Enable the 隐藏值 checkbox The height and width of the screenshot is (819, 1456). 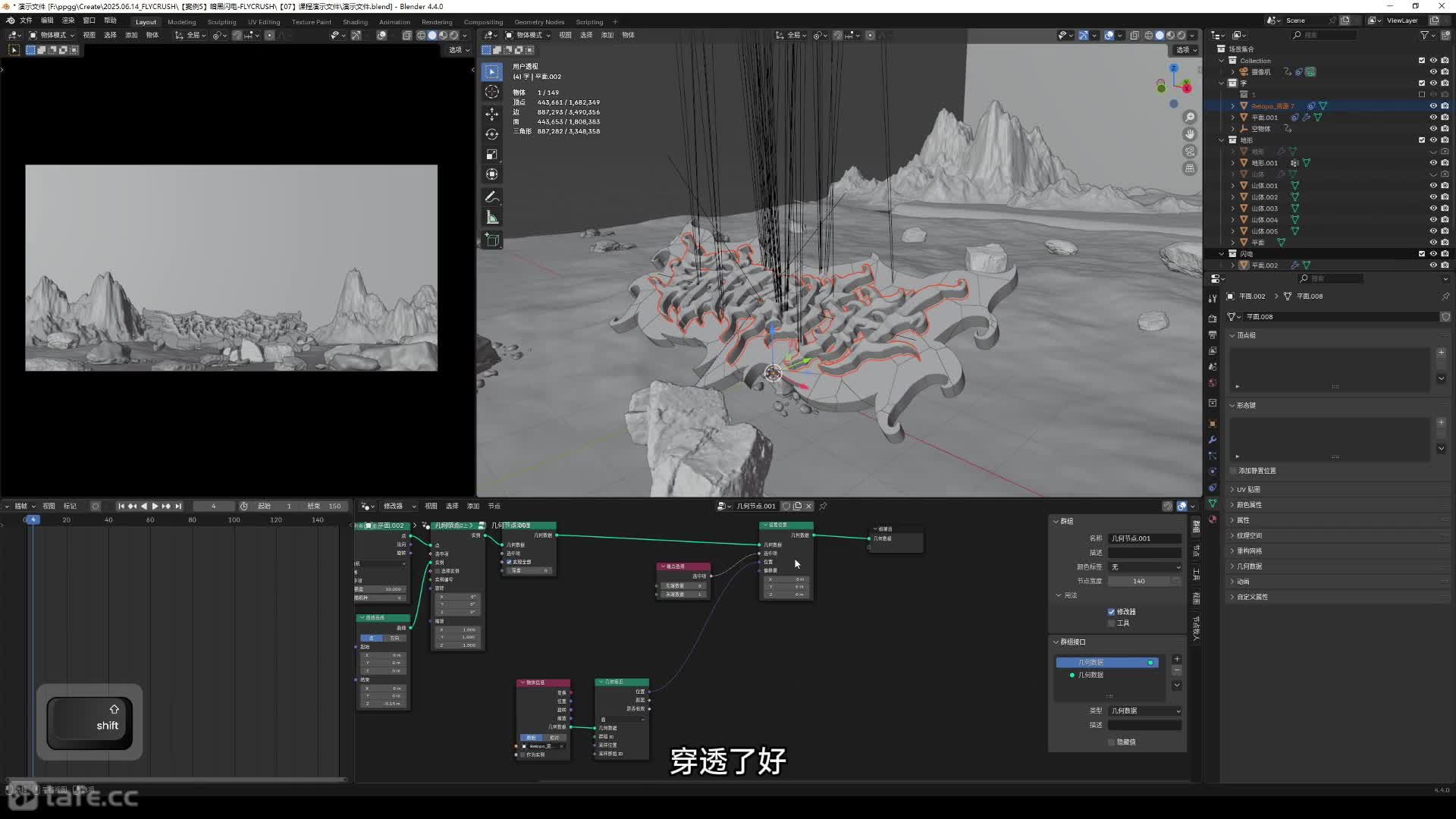click(1112, 742)
